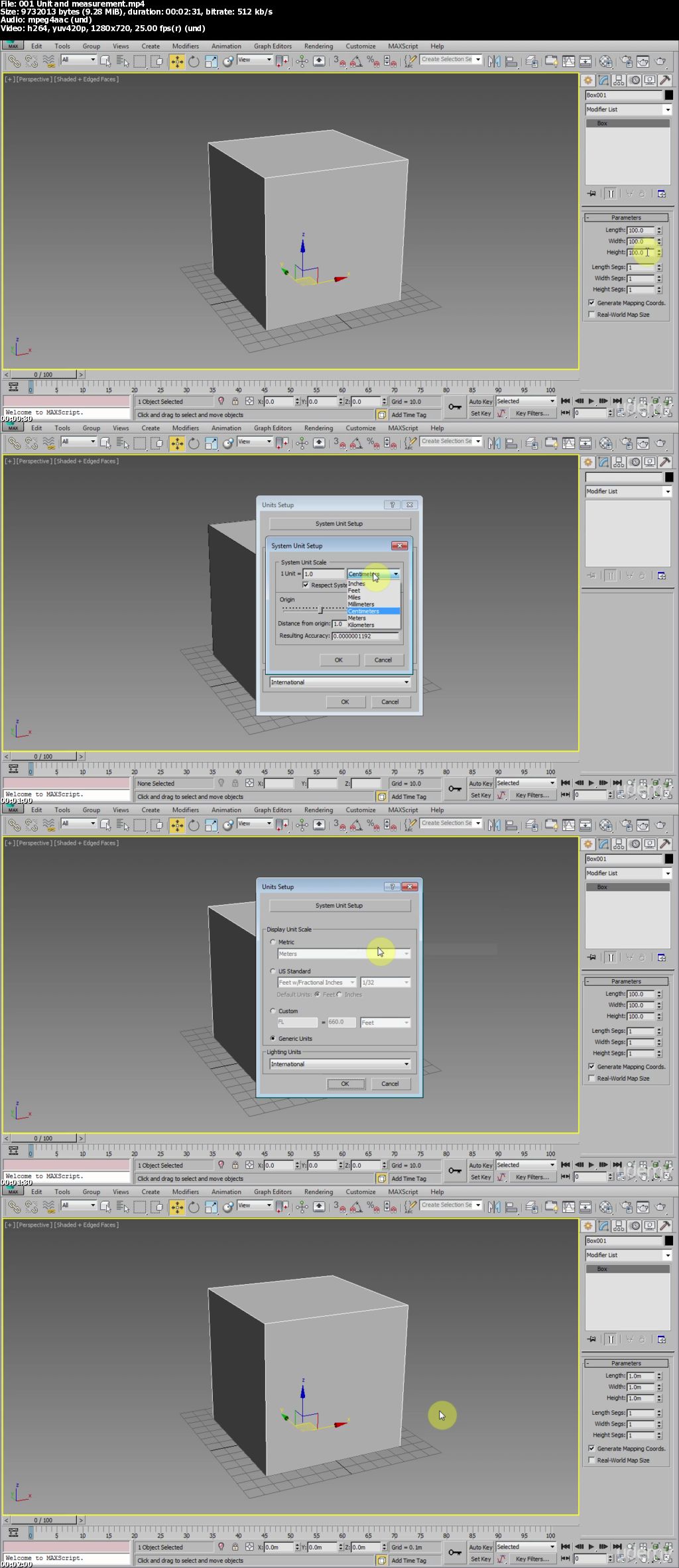The image size is (679, 1568).
Task: Open the 1/32 fraction dropdown
Action: coord(385,982)
